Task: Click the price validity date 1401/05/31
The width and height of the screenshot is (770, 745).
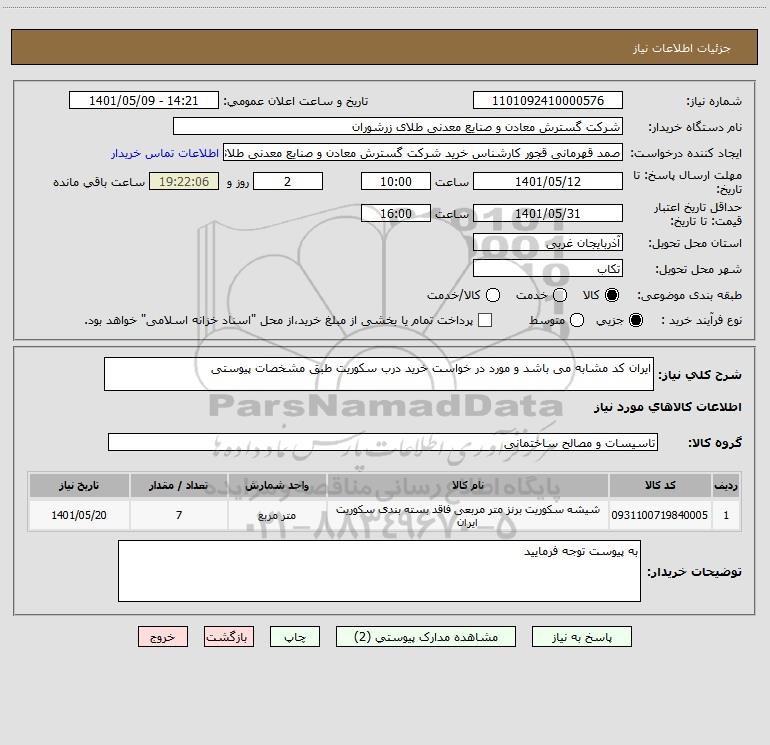Action: [x=548, y=213]
